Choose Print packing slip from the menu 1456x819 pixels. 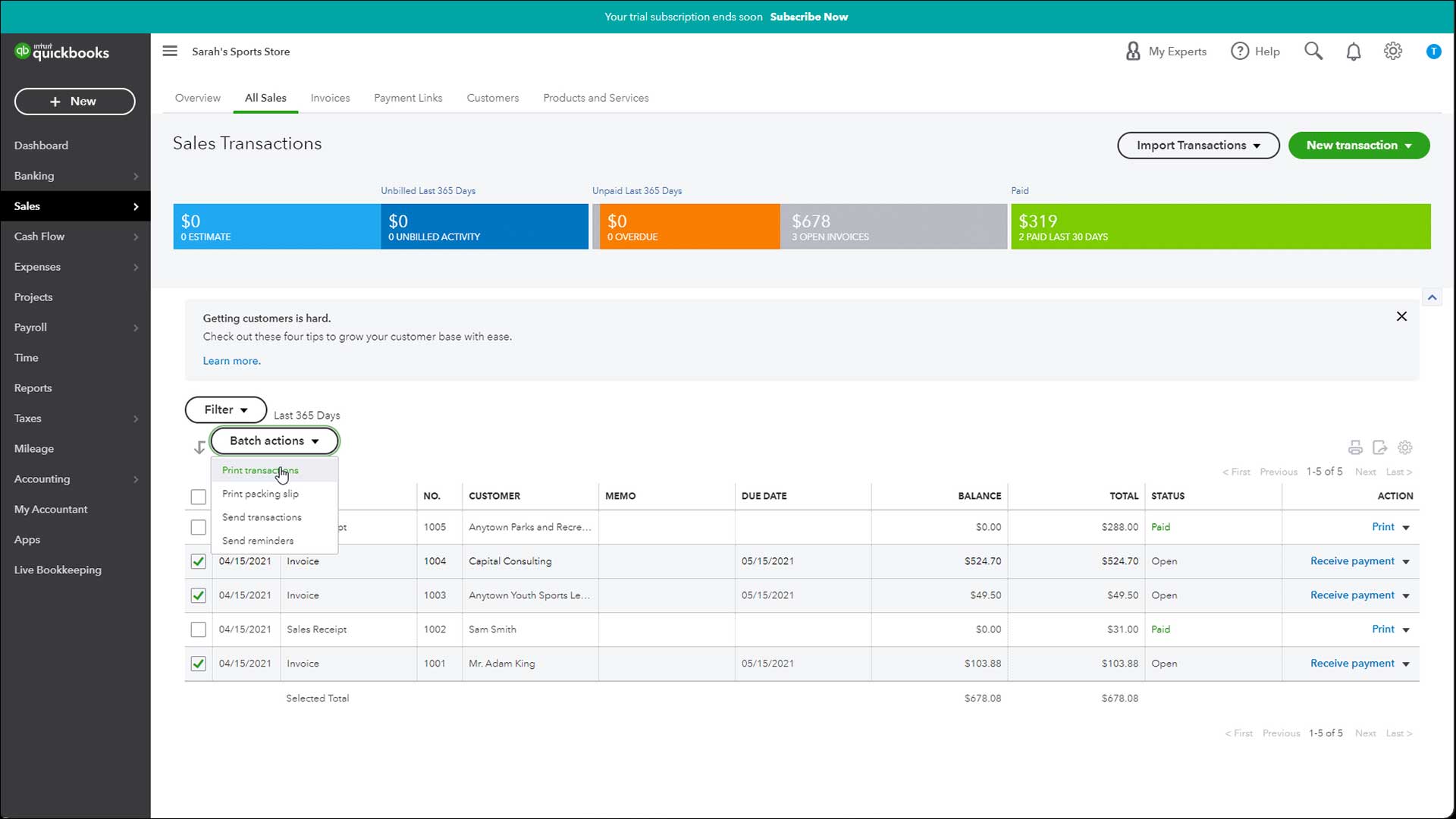tap(260, 494)
